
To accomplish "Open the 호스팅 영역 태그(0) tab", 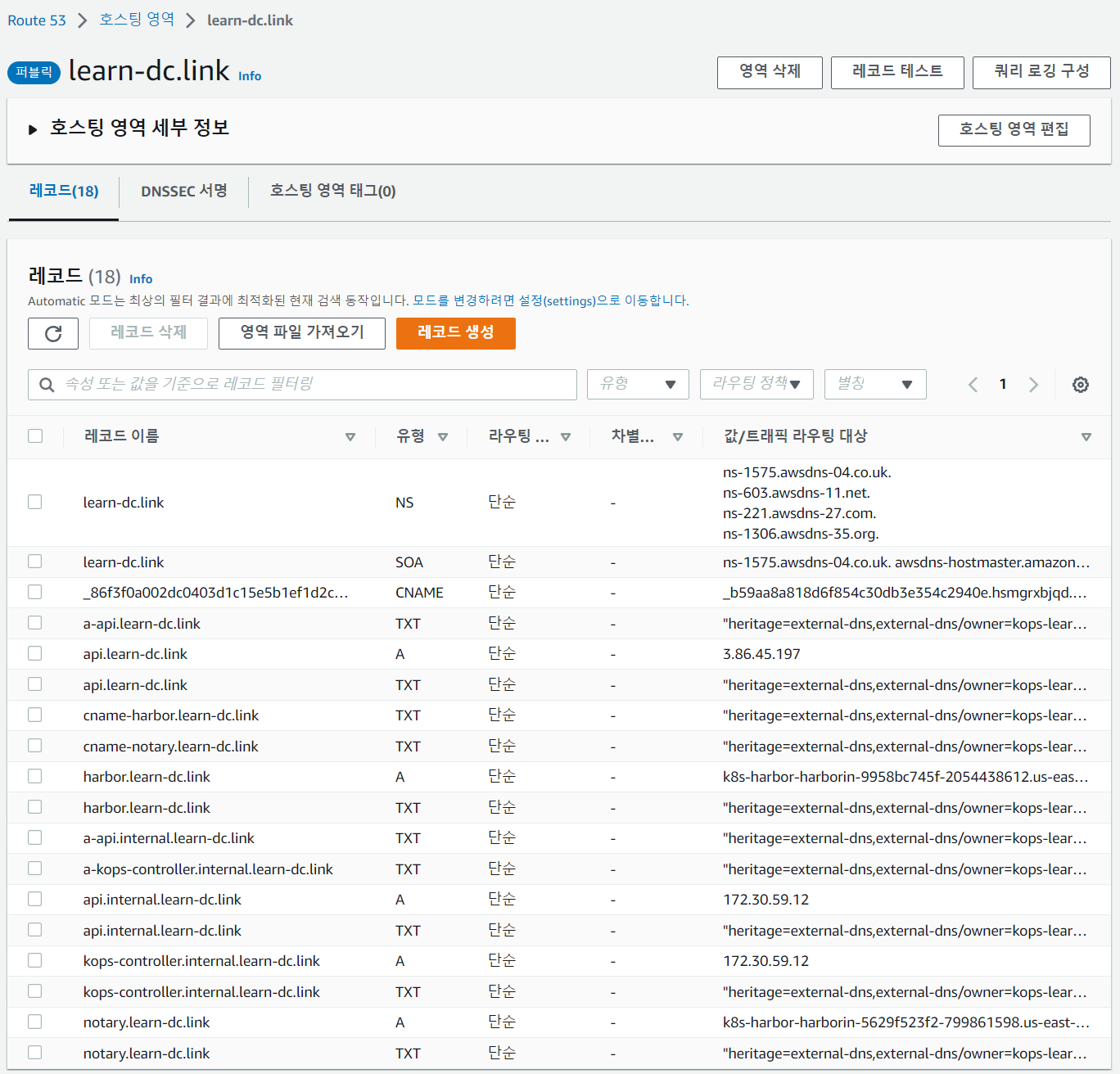I will click(x=332, y=192).
